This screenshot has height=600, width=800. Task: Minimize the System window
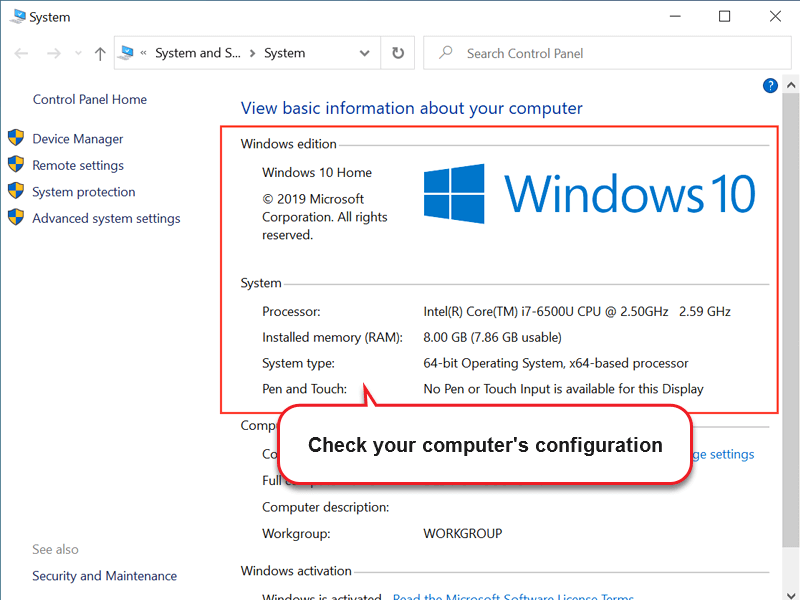(676, 16)
